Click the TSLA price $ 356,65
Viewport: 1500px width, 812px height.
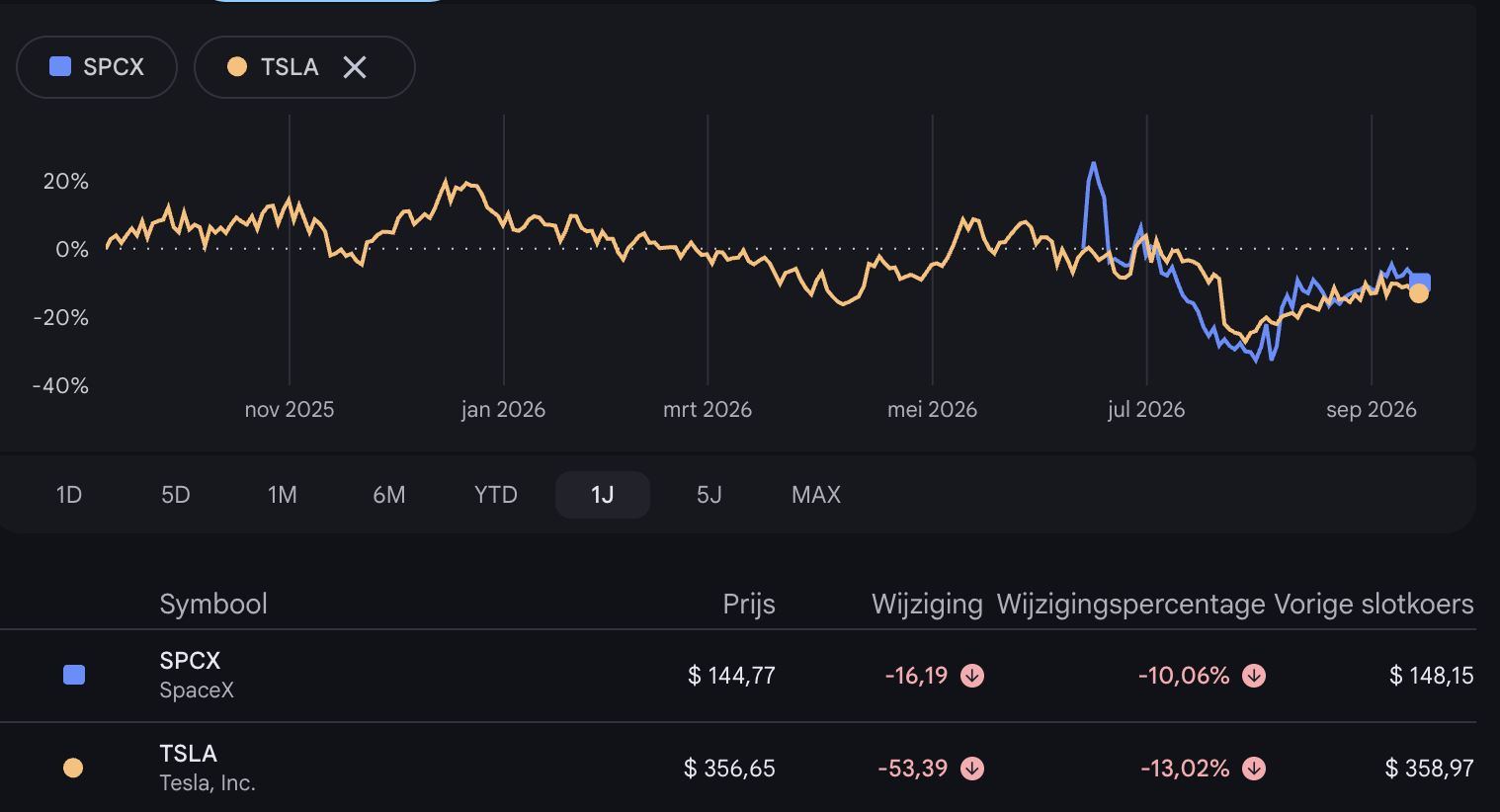(x=729, y=769)
